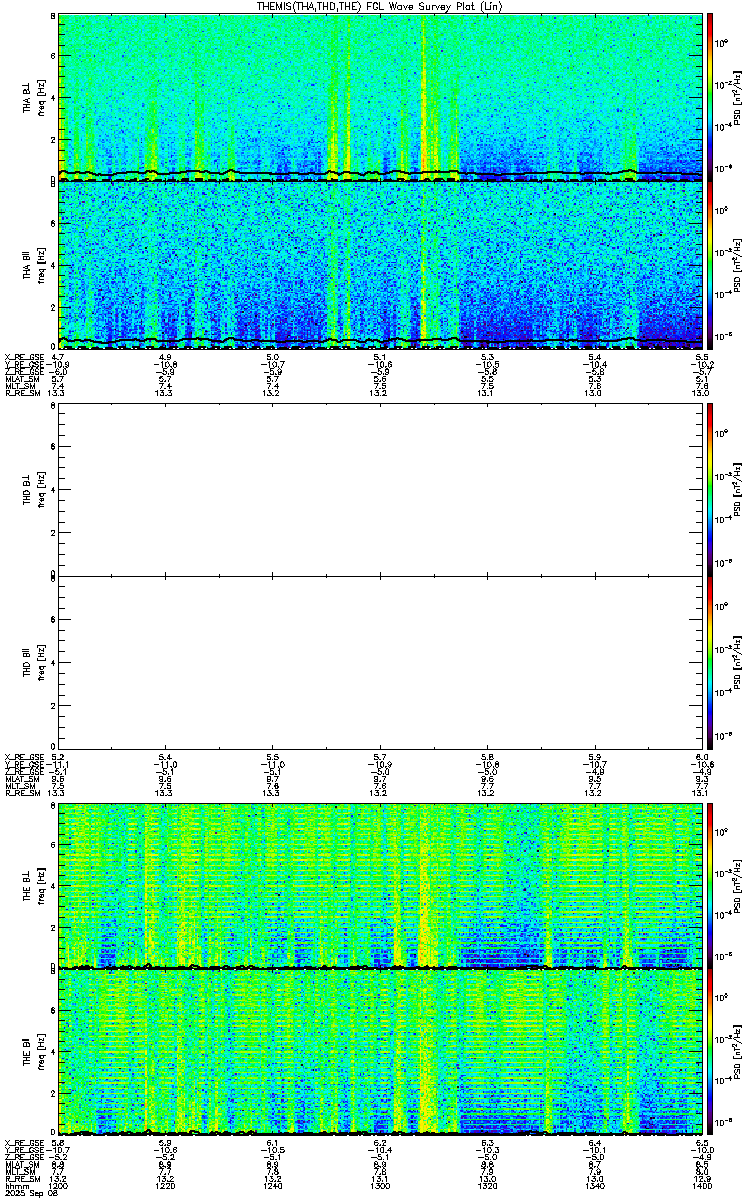Select the THA B-parallel spectrogram panel
Viewport: 750px width, 1200px height.
tap(380, 265)
